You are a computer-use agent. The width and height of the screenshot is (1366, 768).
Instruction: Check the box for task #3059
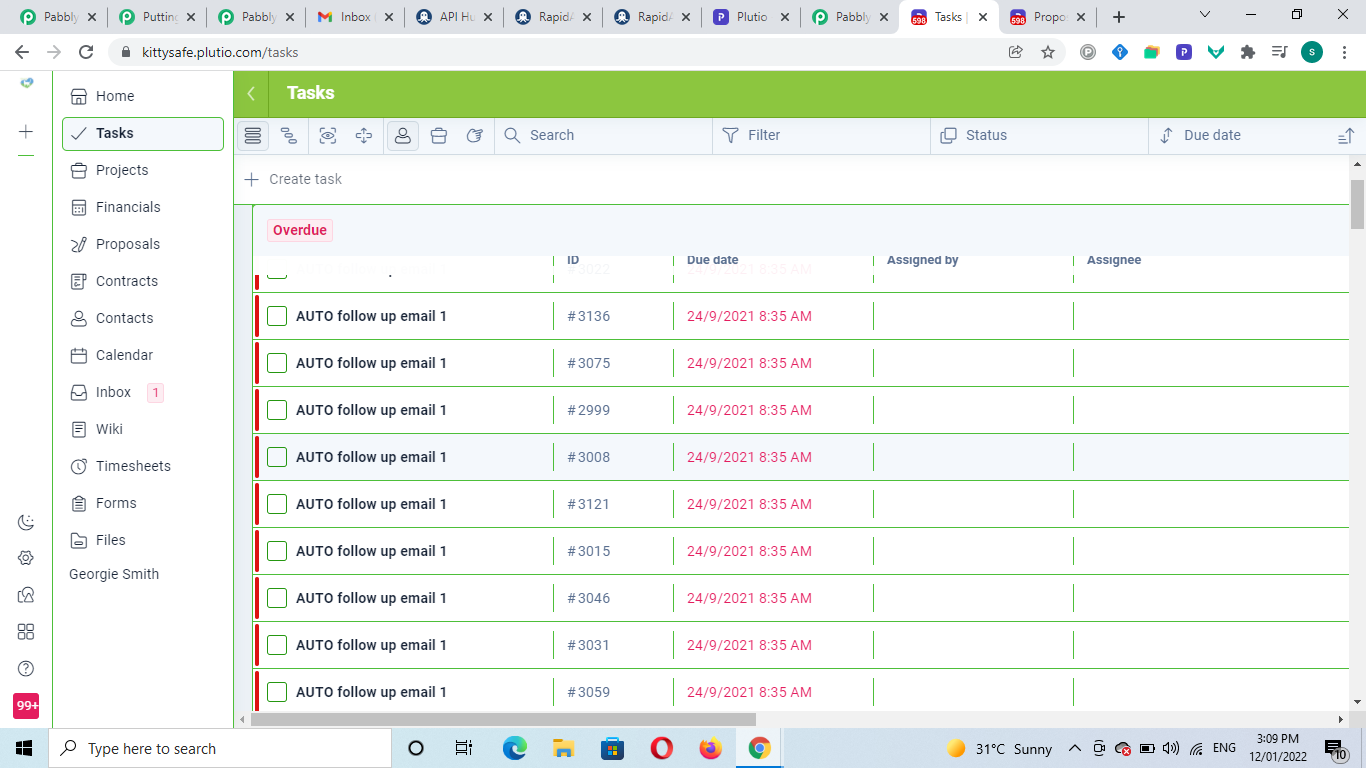point(277,692)
